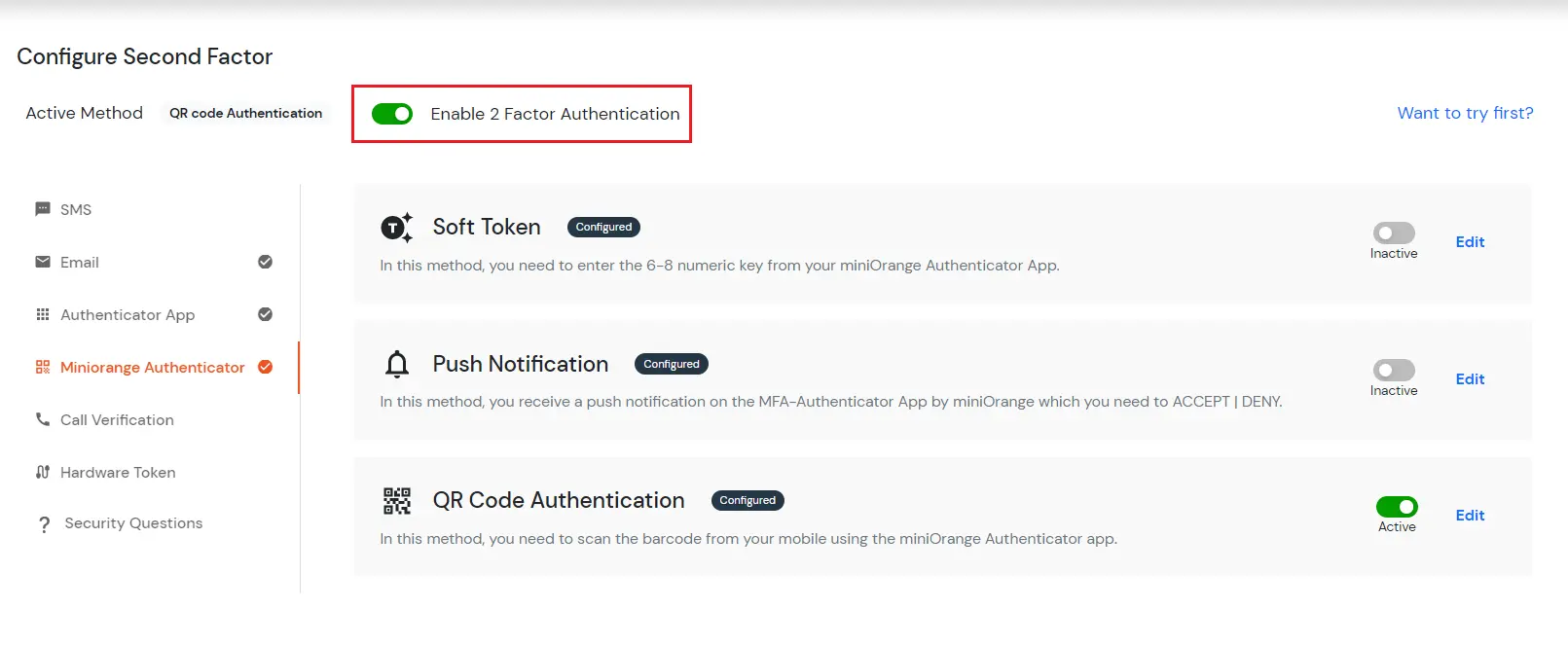Image resolution: width=1568 pixels, height=645 pixels.
Task: Open the Email method tab
Action: (154, 262)
